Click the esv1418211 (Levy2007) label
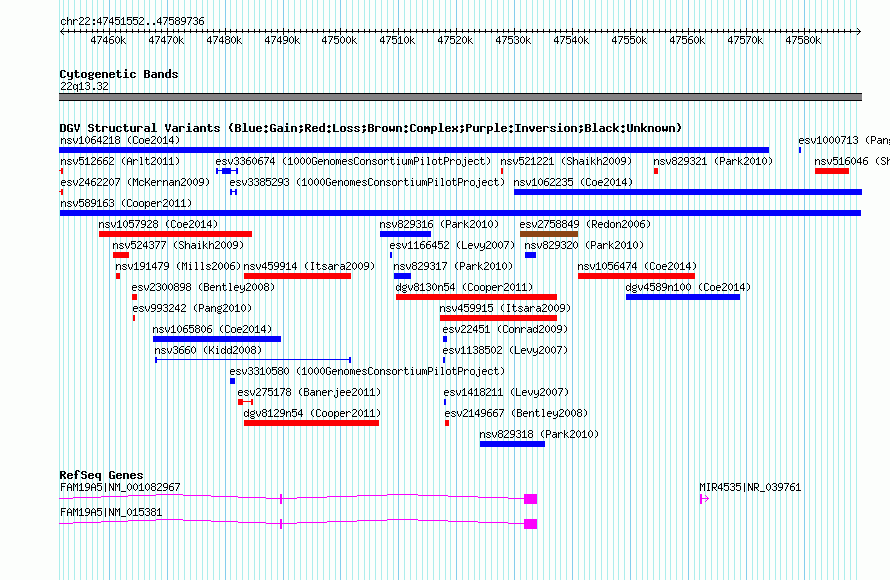890x580 pixels. (506, 392)
